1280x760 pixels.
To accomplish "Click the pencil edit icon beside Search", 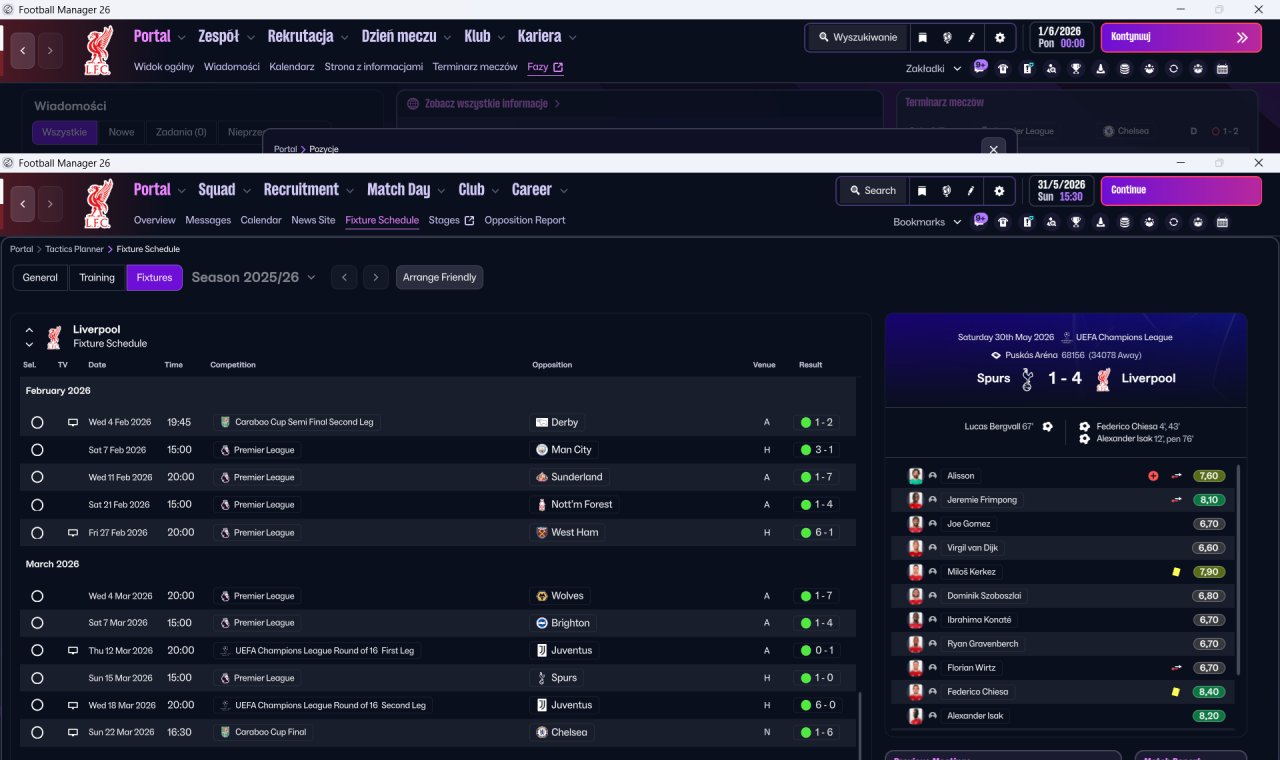I will click(971, 190).
